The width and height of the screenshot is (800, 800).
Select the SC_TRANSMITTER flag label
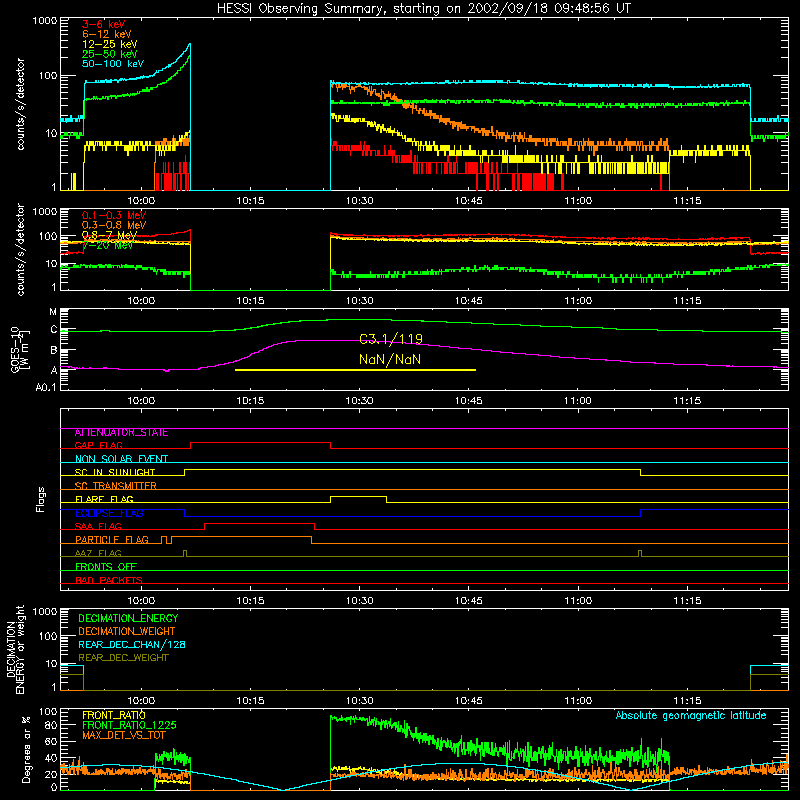(115, 486)
